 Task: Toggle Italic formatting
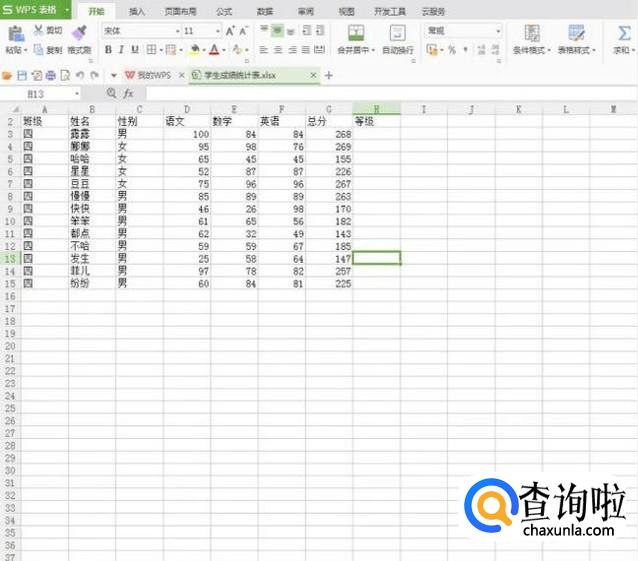(121, 50)
